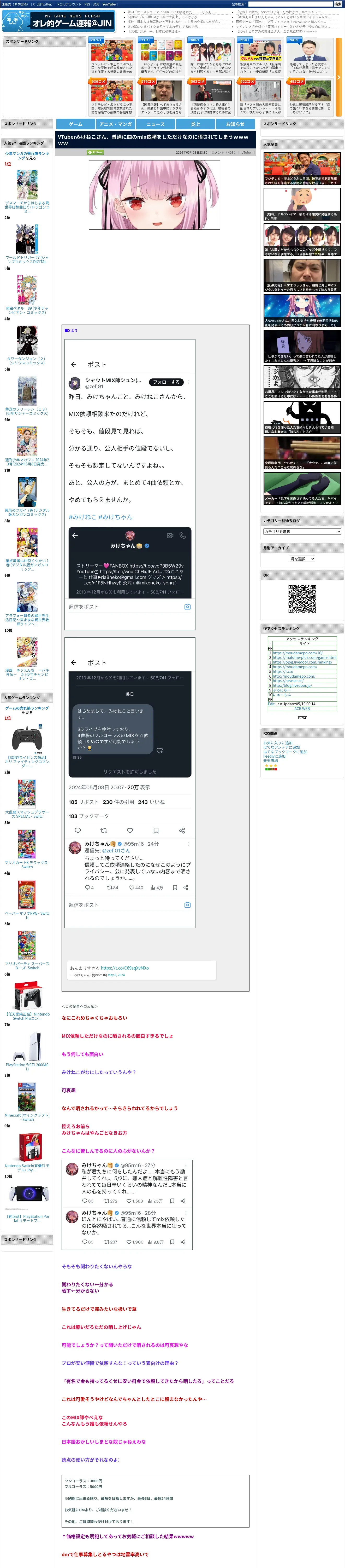Screen dimensions: 345x1568
Task: Click the pink-haired VTuber article image
Action: tap(154, 195)
